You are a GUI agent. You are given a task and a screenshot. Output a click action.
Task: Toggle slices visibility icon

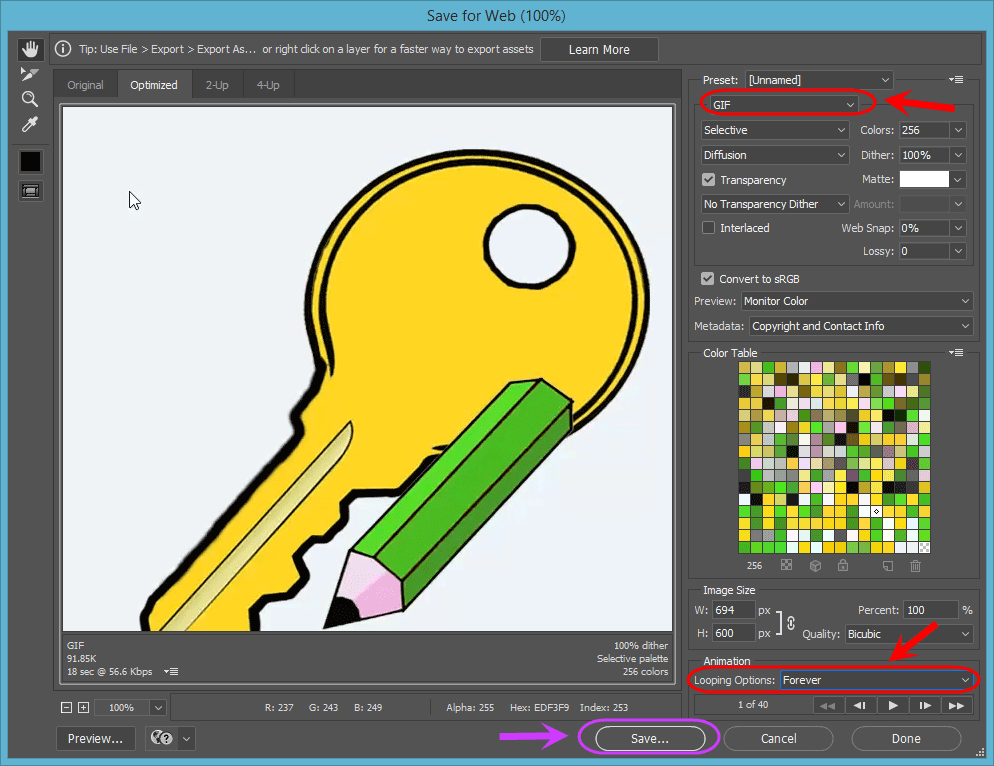point(30,191)
